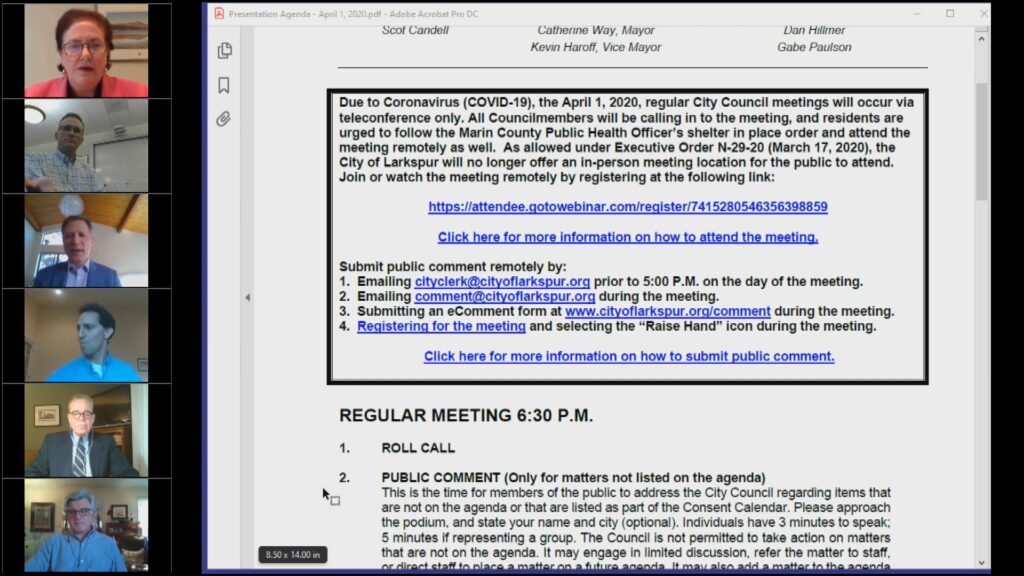Click the name Gabe Paulson
Image resolution: width=1024 pixels, height=576 pixels.
[814, 47]
